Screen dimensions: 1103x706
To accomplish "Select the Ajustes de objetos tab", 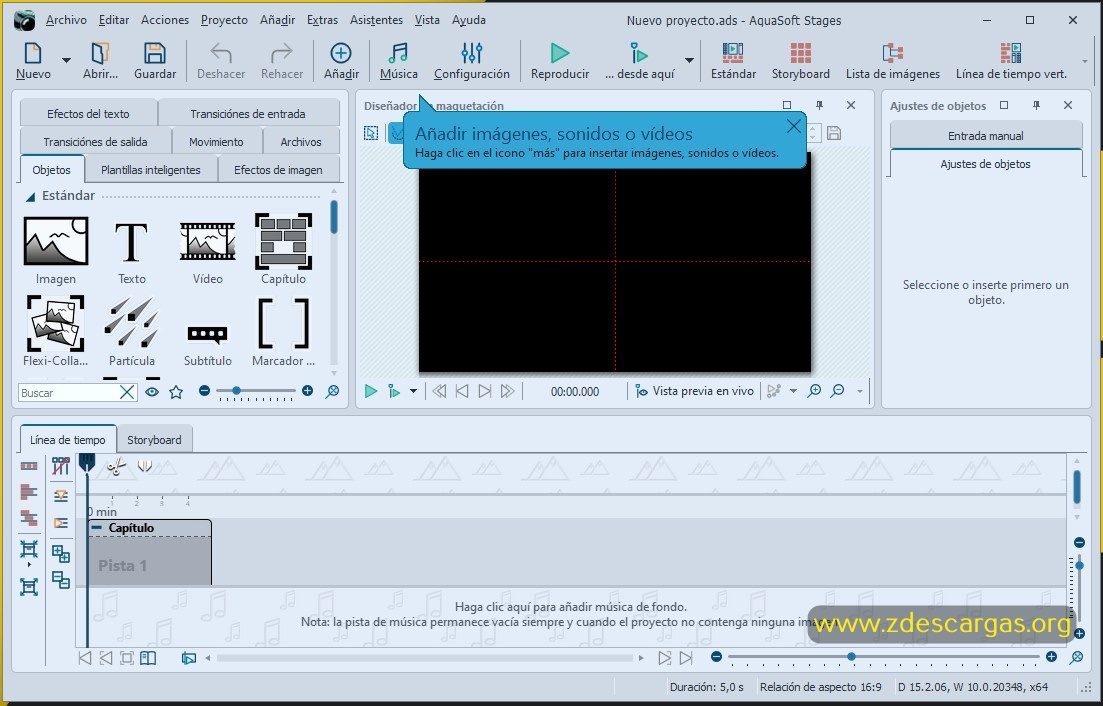I will 986,164.
